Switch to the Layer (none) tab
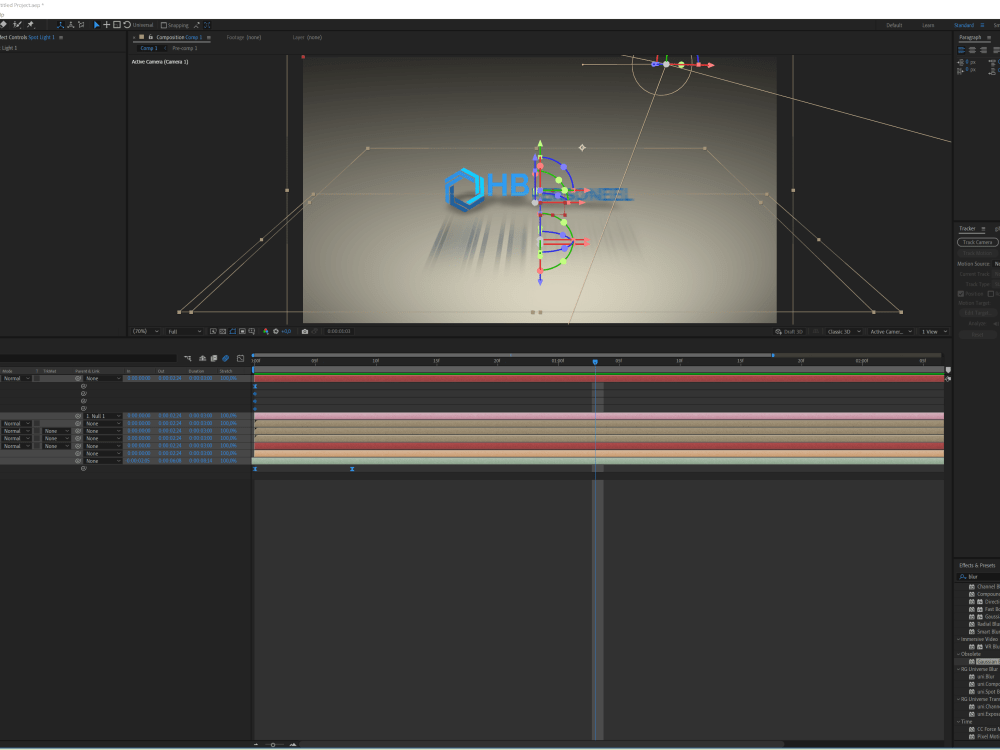 coord(307,38)
